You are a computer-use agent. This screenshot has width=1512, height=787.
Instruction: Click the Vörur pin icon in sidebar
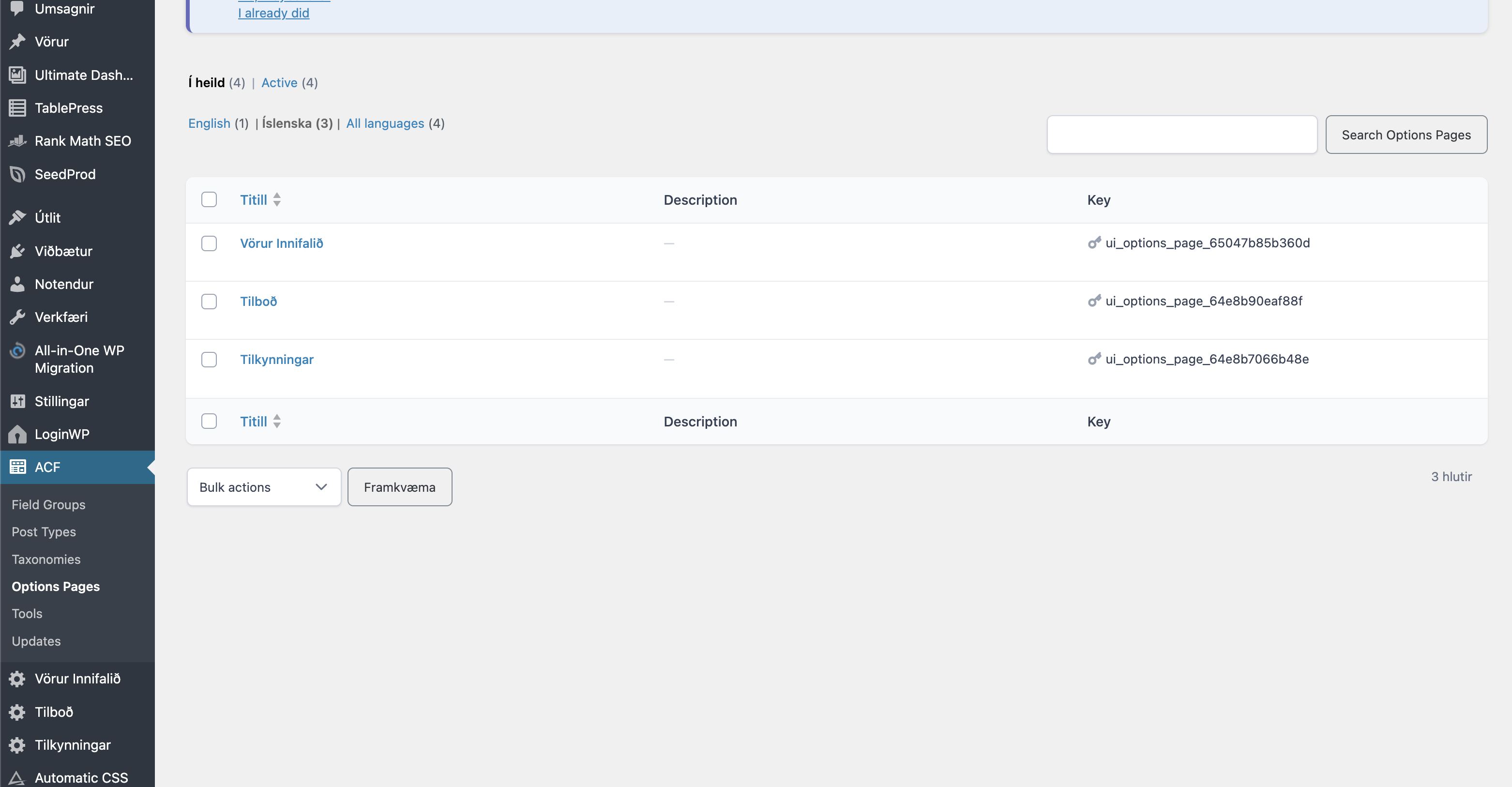(17, 42)
